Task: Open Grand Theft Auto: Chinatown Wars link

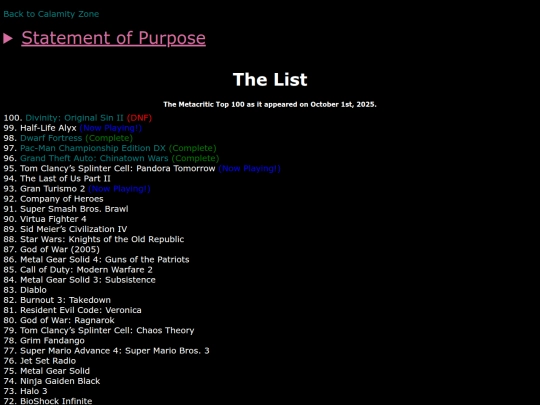Action: click(94, 158)
